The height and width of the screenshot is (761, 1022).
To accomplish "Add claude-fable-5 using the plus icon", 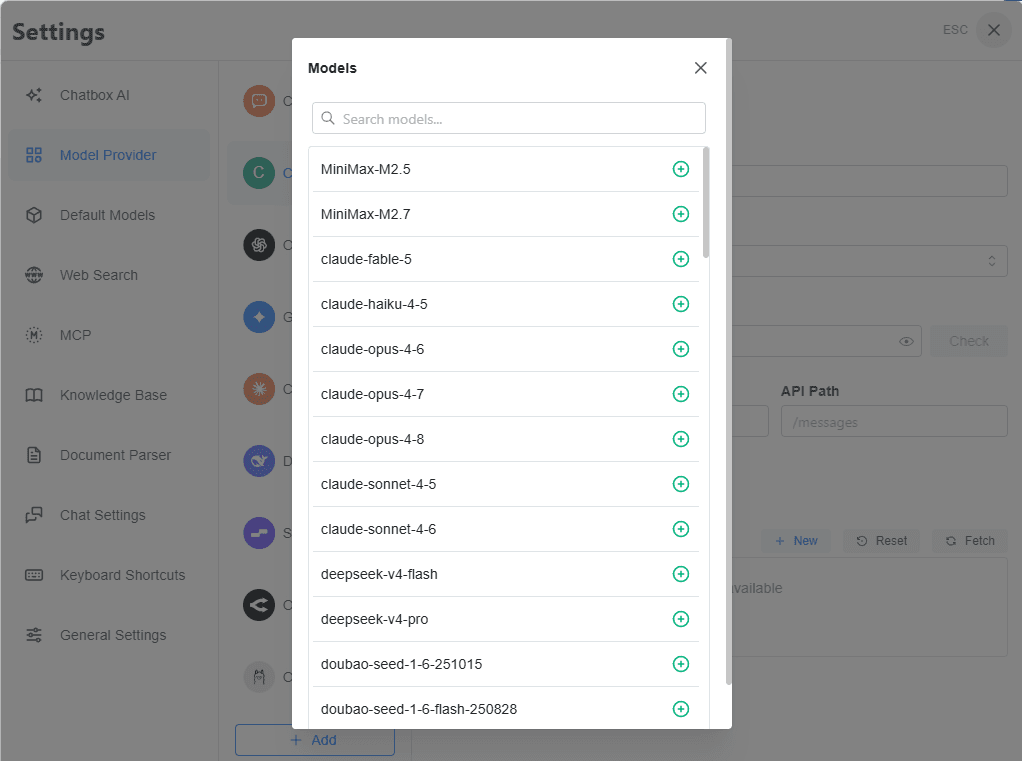I will point(680,259).
